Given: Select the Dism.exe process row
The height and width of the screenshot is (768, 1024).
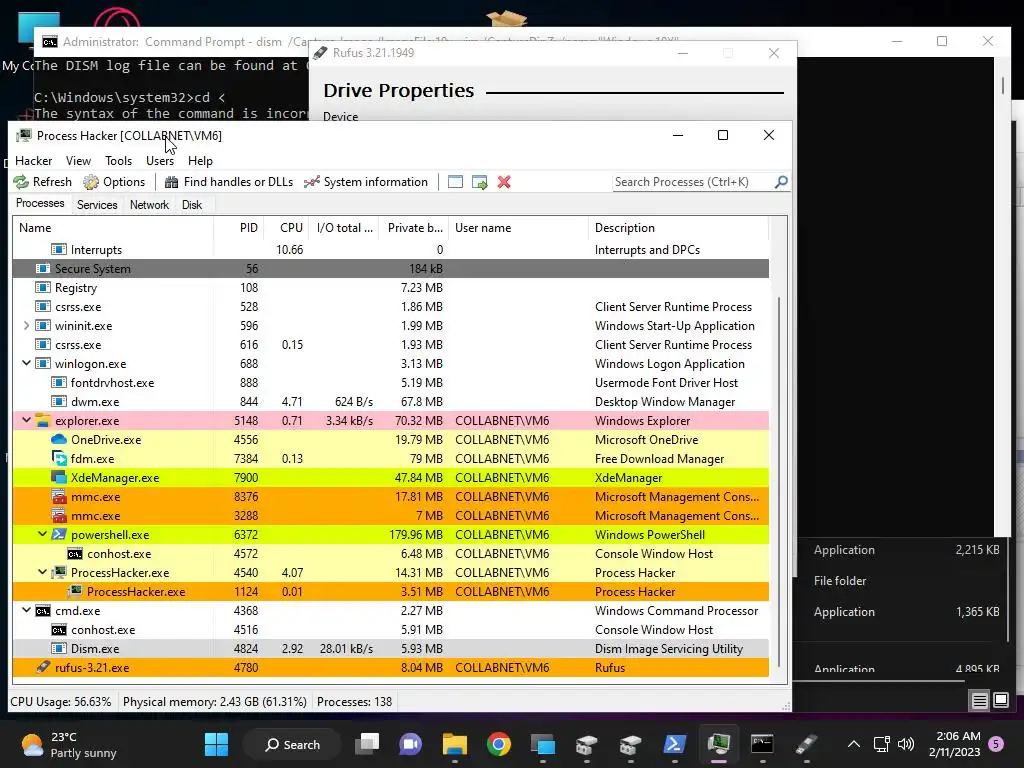Looking at the screenshot, I should 391,648.
